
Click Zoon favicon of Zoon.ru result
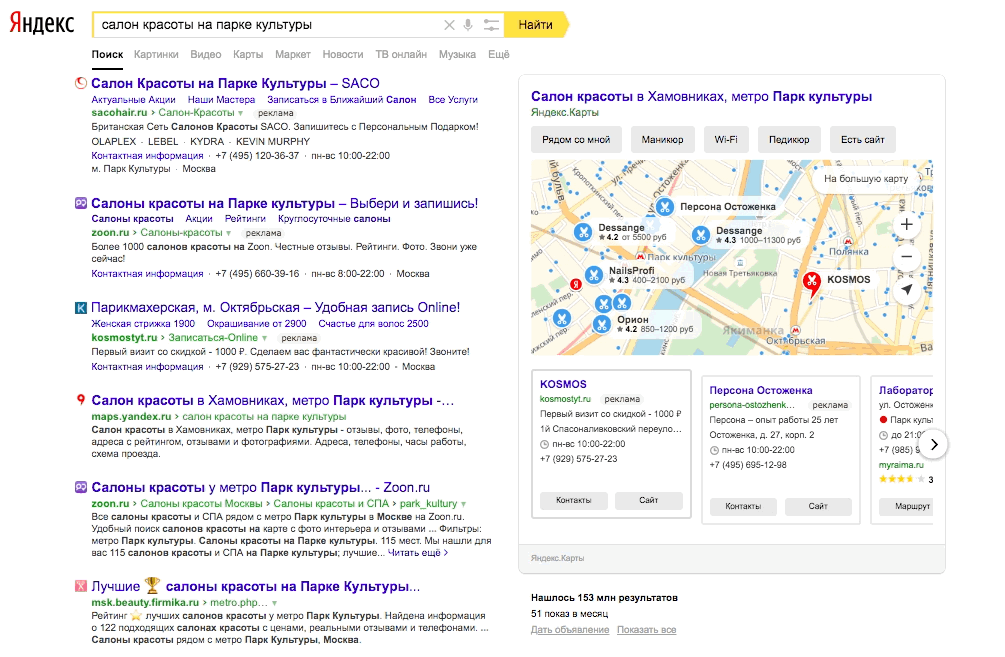click(x=81, y=487)
